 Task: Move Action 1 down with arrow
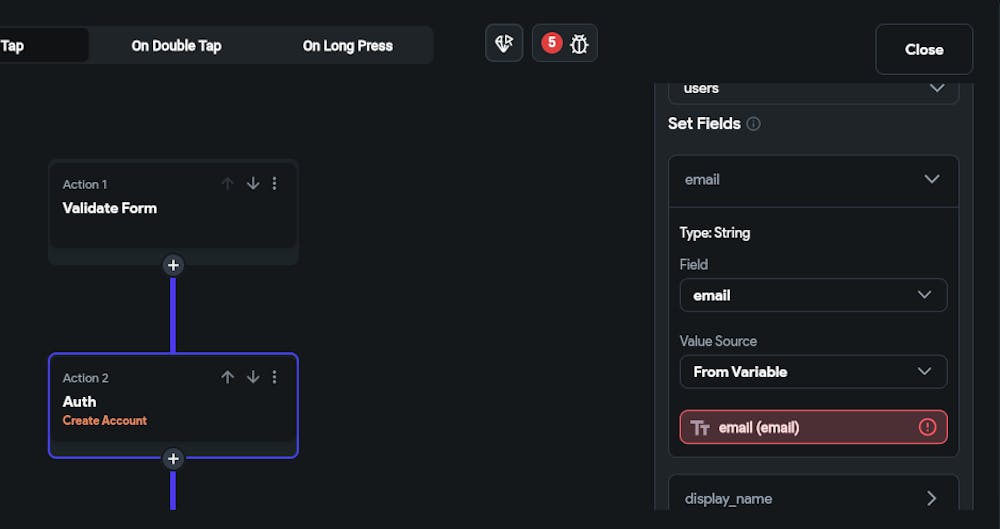point(253,184)
